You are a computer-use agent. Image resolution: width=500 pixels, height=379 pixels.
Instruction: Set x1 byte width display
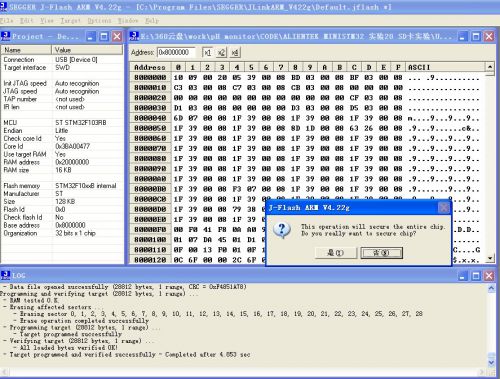(x=207, y=53)
